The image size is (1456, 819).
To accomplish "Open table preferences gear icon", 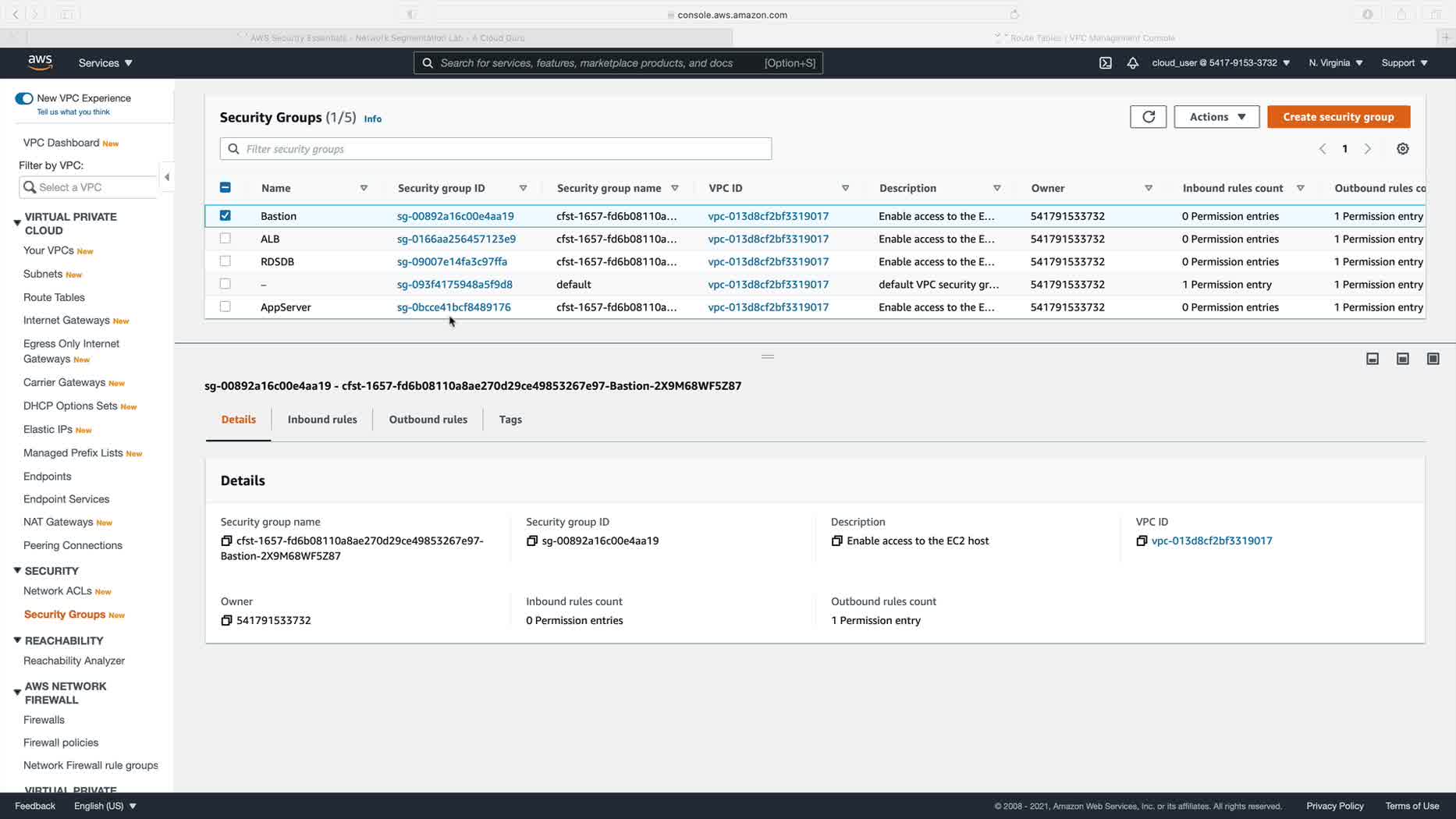I will [x=1402, y=149].
